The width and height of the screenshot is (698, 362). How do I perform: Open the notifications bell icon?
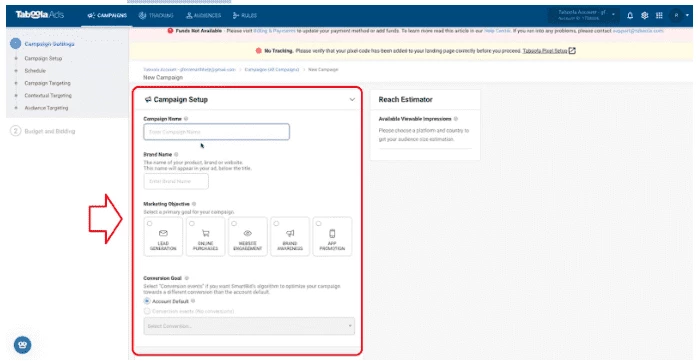(x=630, y=16)
